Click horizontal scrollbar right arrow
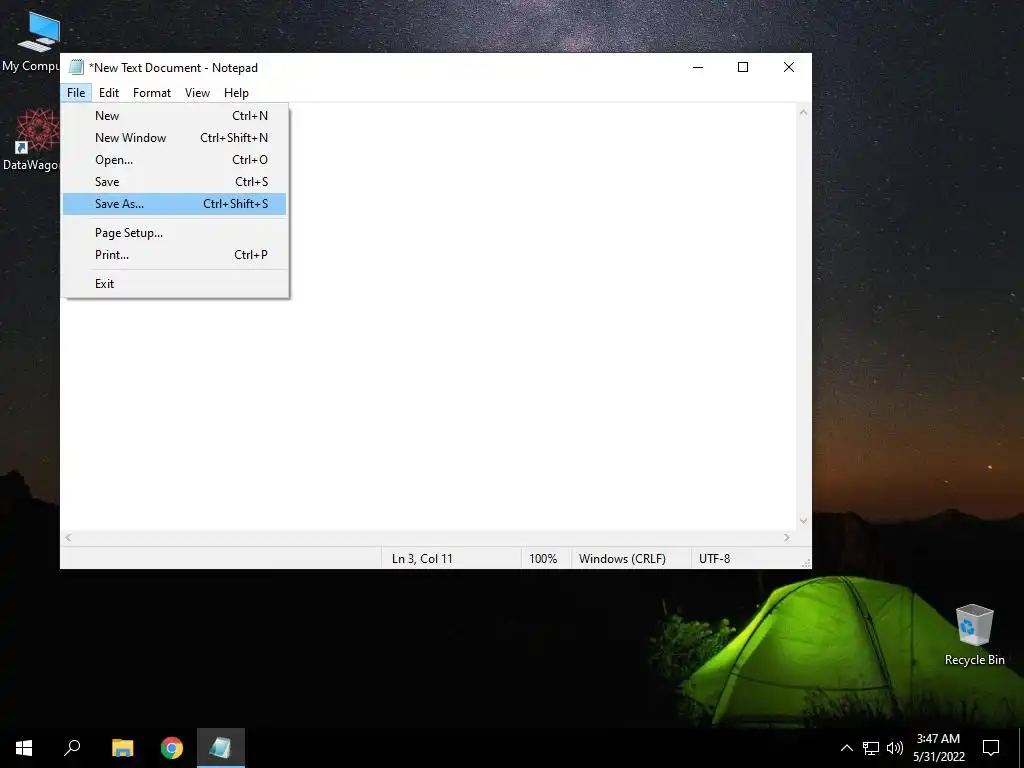 click(787, 537)
